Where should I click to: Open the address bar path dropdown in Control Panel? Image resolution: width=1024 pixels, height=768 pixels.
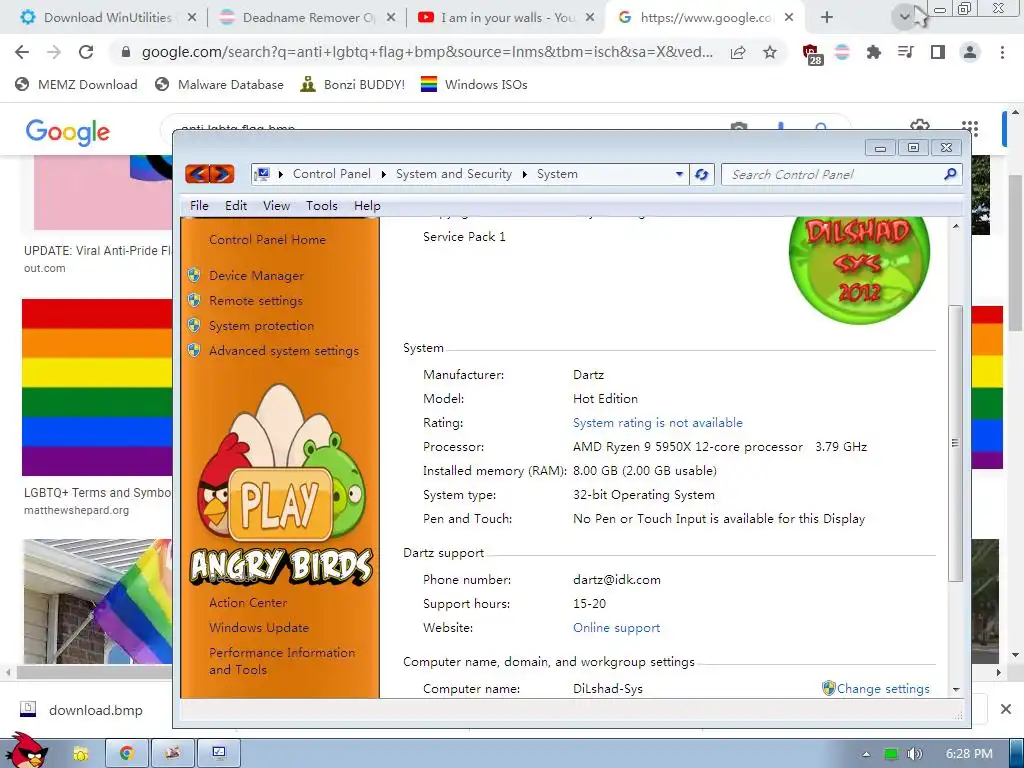(679, 174)
